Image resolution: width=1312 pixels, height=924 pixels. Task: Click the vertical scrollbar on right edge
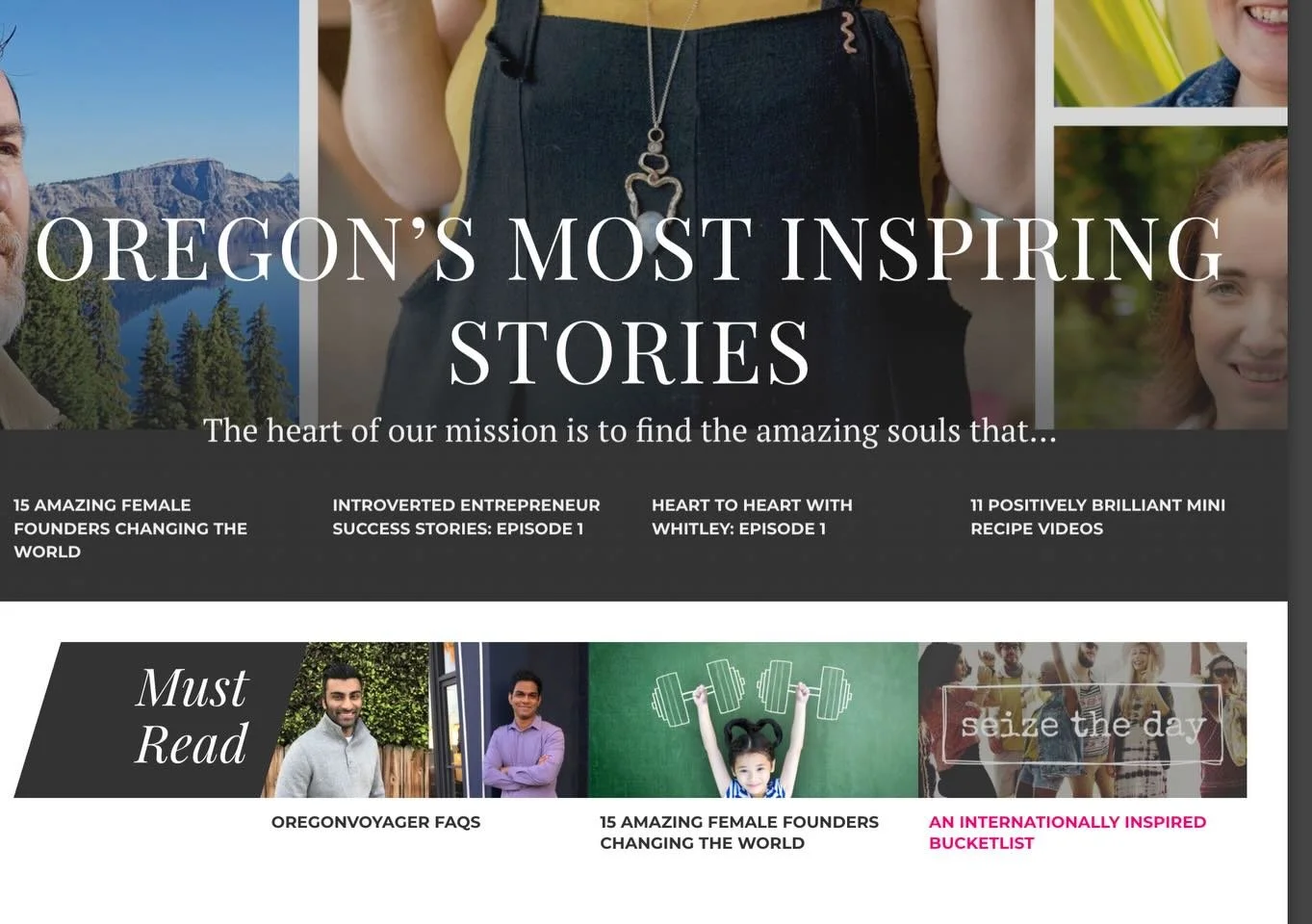point(1299,462)
